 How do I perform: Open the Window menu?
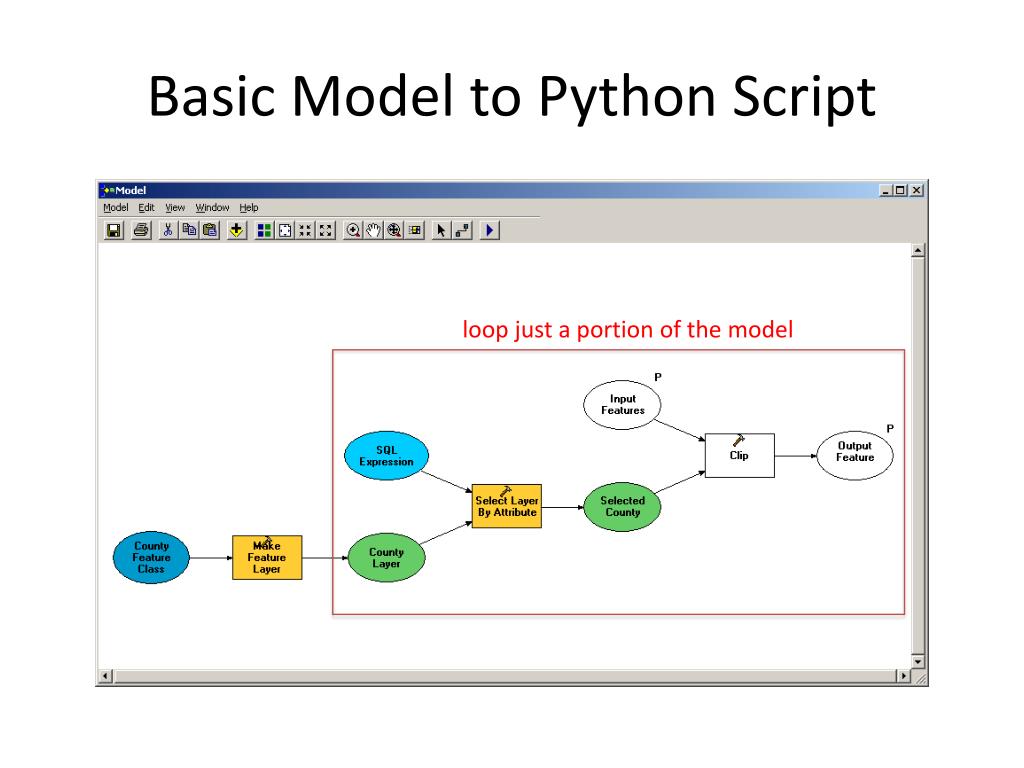pos(212,208)
